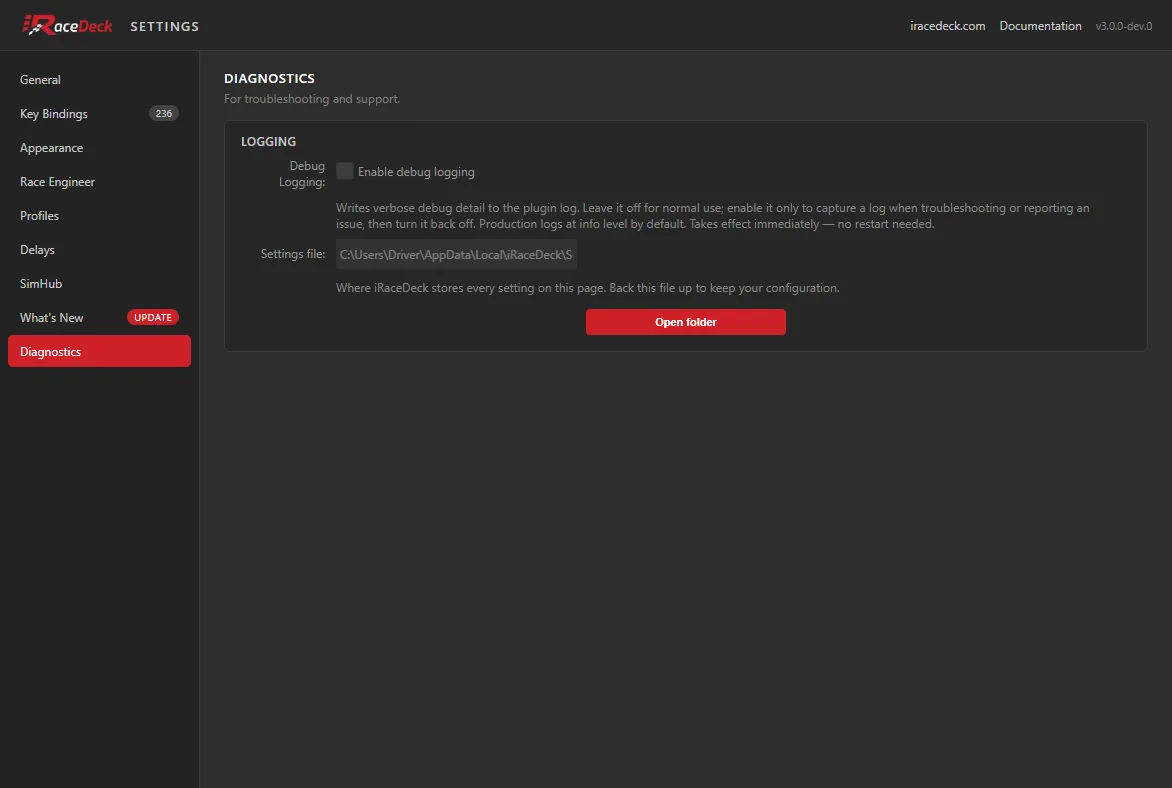Open Race Engineer settings
1172x788 pixels.
(99, 182)
